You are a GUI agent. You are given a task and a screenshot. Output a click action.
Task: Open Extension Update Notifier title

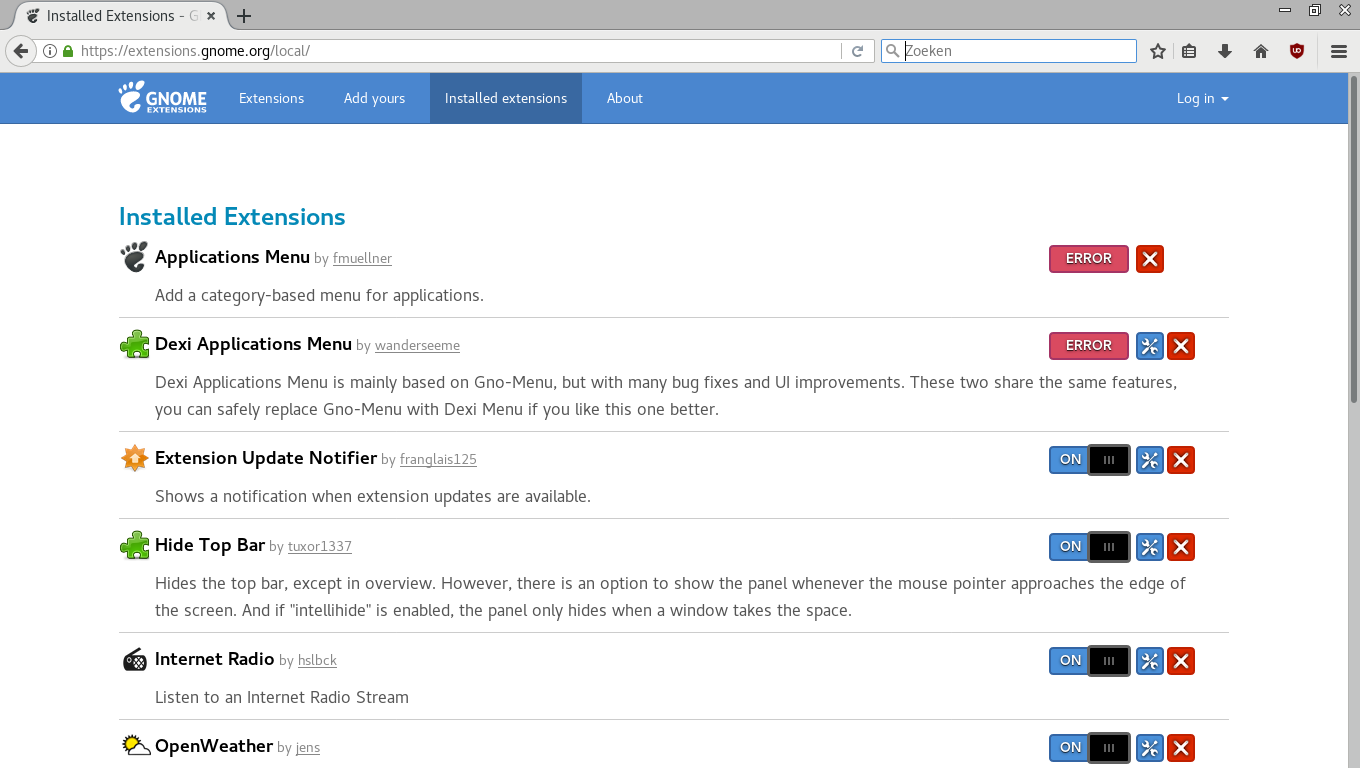266,458
